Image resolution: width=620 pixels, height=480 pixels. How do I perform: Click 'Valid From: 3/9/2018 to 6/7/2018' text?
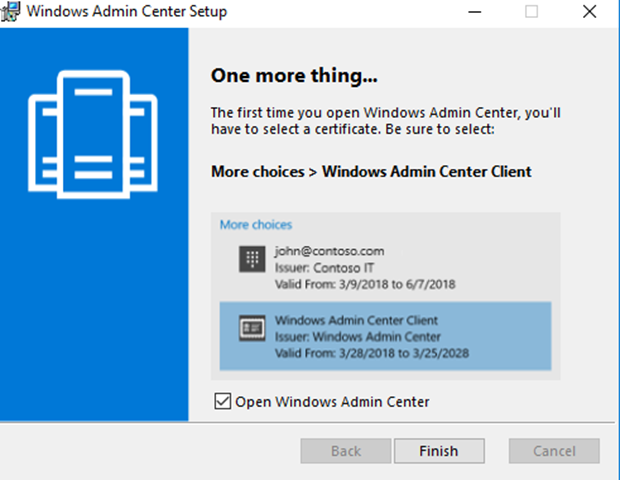coord(365,284)
